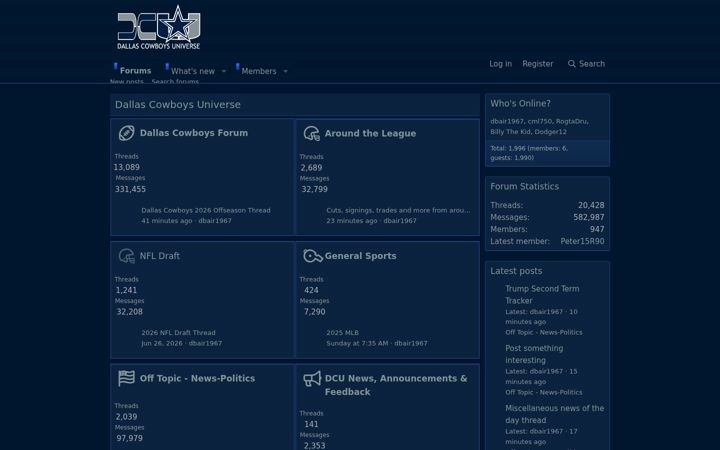The height and width of the screenshot is (450, 720).
Task: Click the Sunday at 7:35 AM timestamp
Action: click(357, 343)
